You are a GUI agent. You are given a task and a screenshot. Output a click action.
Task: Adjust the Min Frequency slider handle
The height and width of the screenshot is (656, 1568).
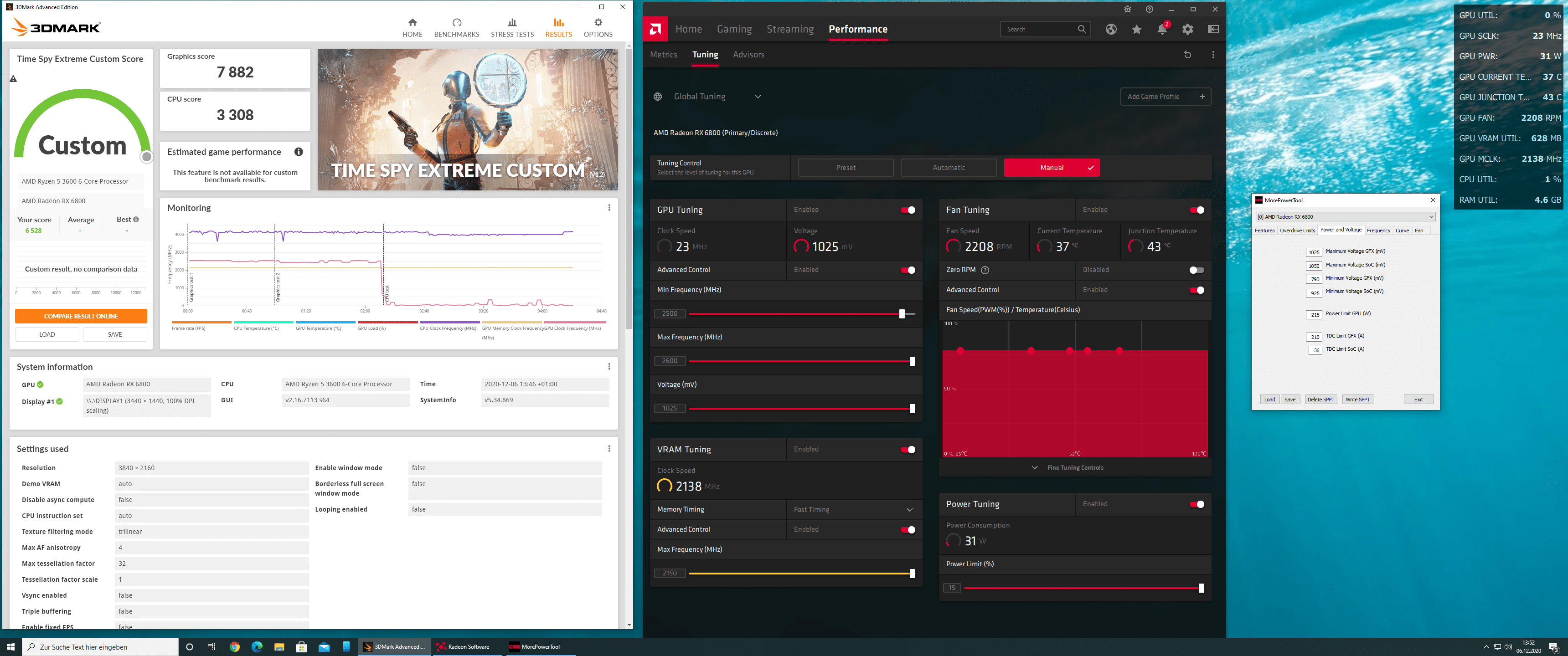(x=902, y=314)
